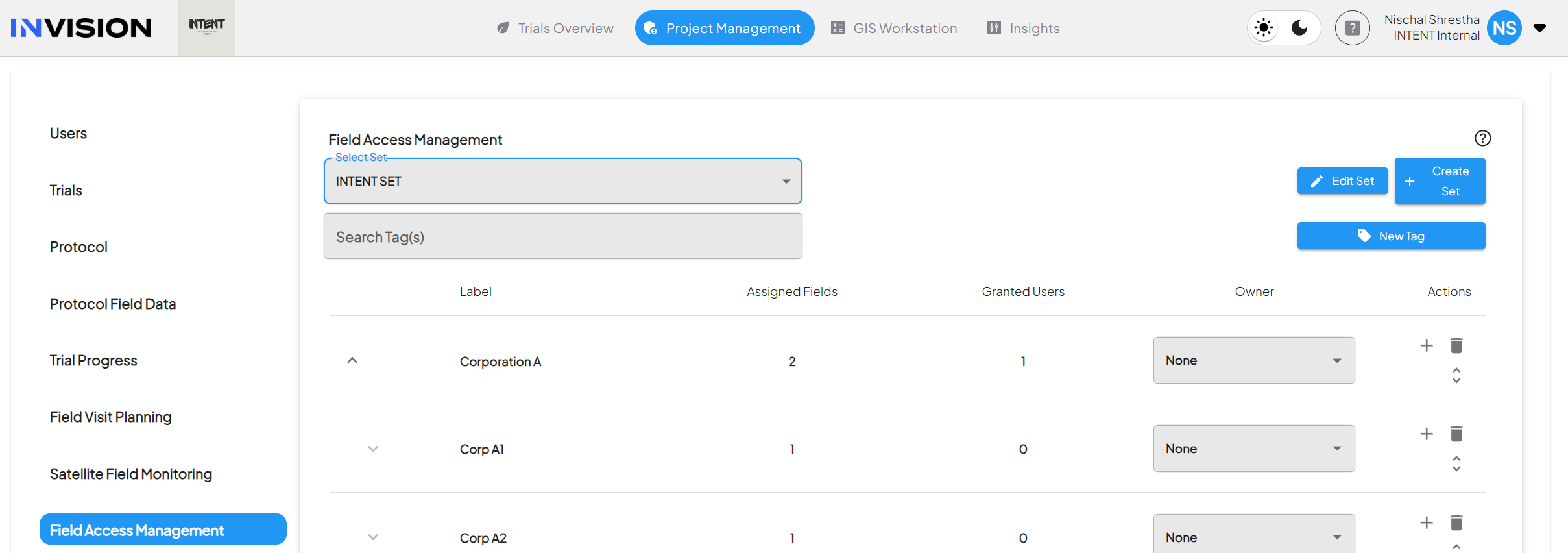Go to Trials Overview tab
Viewport: 1568px width, 553px height.
point(555,28)
